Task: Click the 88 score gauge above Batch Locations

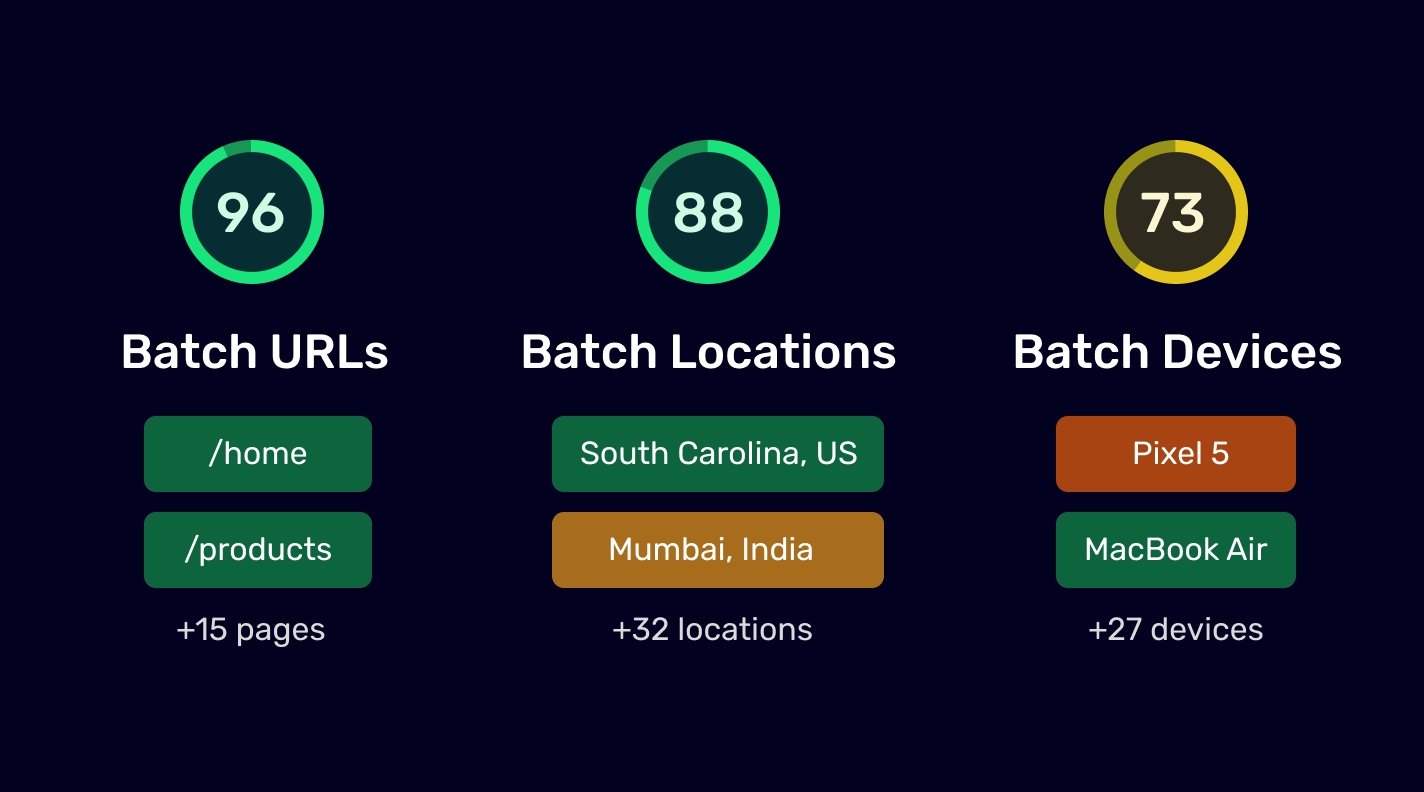Action: pyautogui.click(x=707, y=211)
